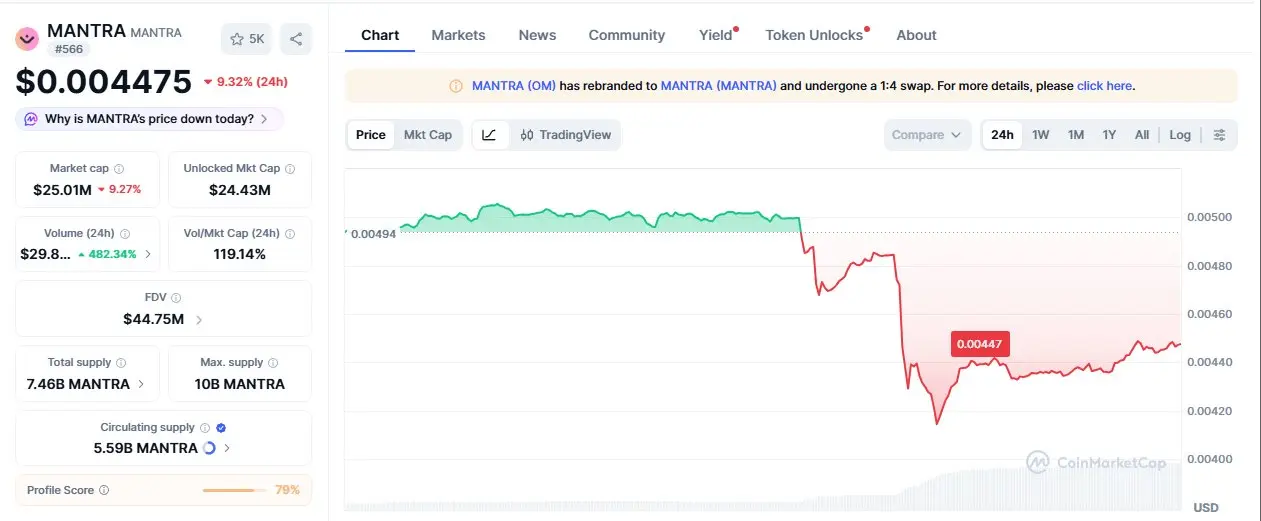Select the 24h time range

1002,135
